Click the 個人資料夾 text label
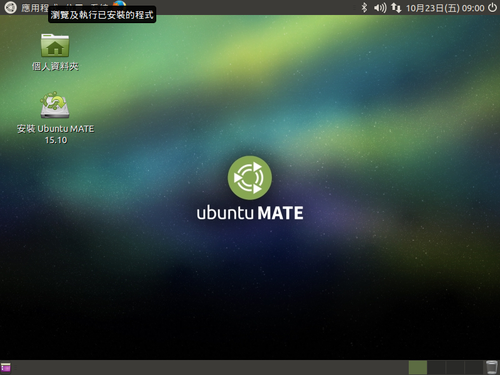This screenshot has height=375, width=500. [x=55, y=66]
